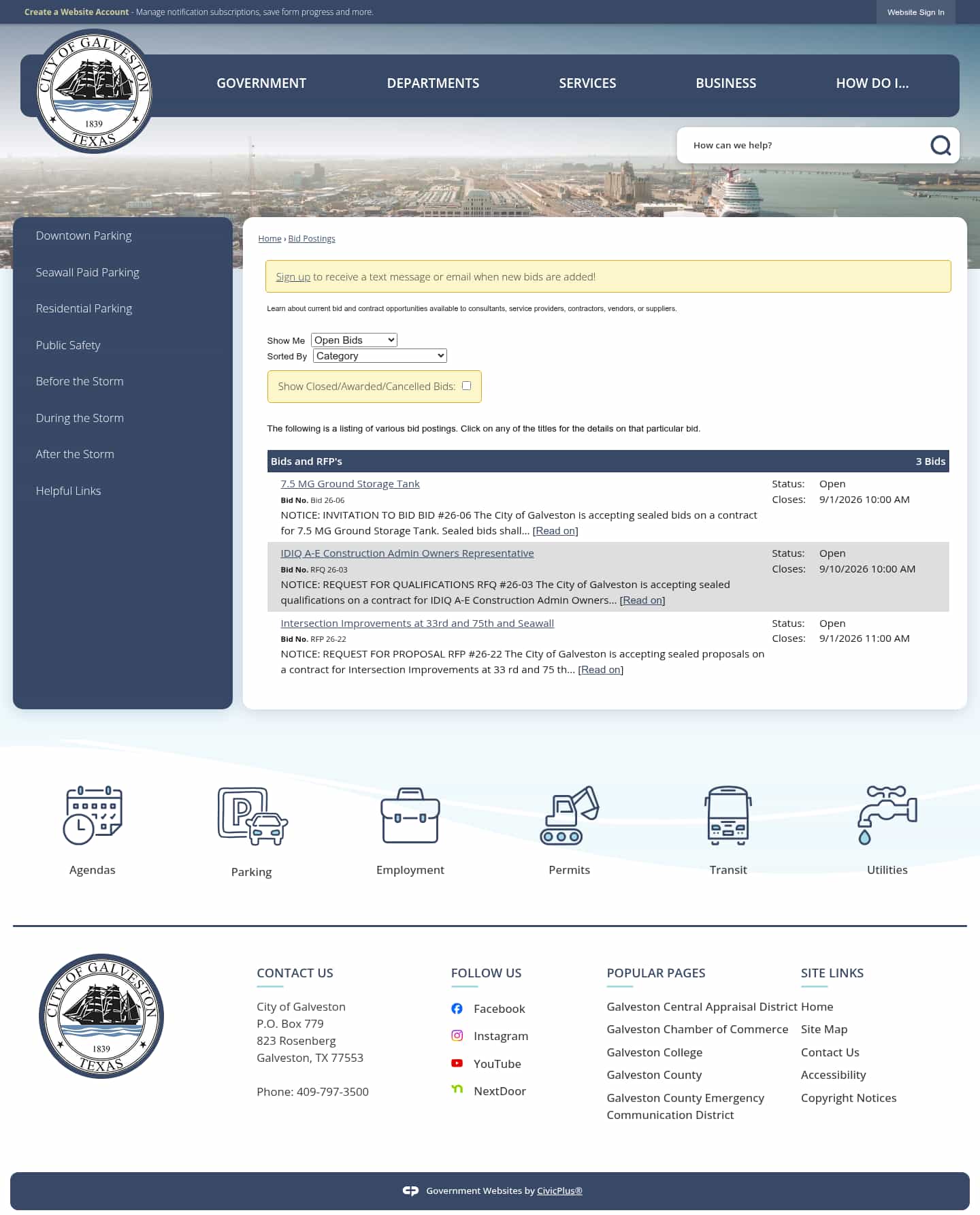Click the Facebook logo icon

click(457, 1008)
